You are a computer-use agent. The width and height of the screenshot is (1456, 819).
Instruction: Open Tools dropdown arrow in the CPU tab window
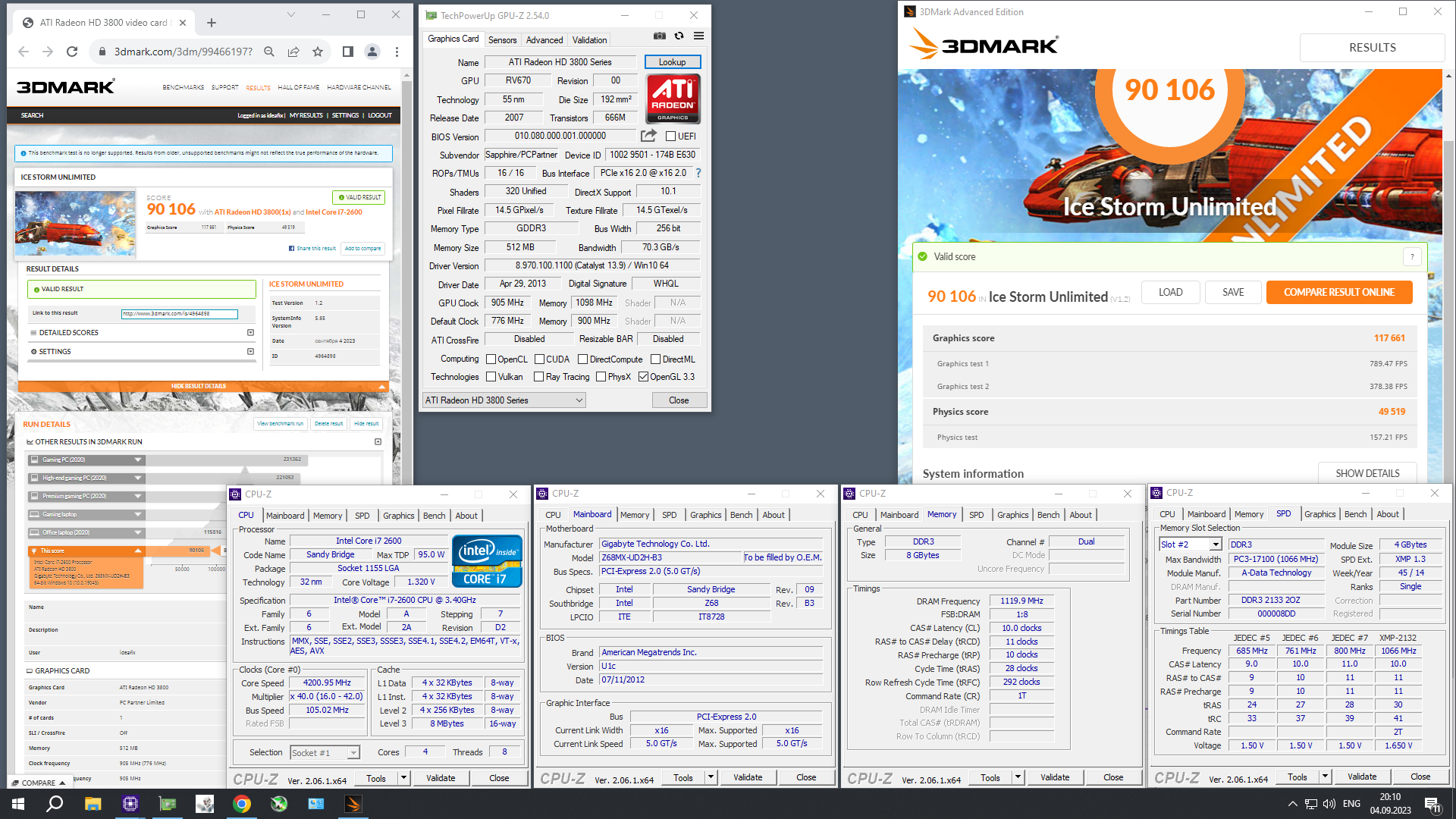click(403, 778)
